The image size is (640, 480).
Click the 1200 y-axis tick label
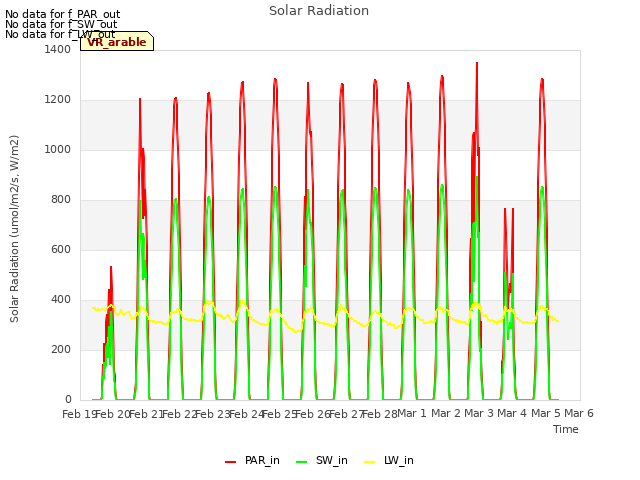tap(58, 100)
